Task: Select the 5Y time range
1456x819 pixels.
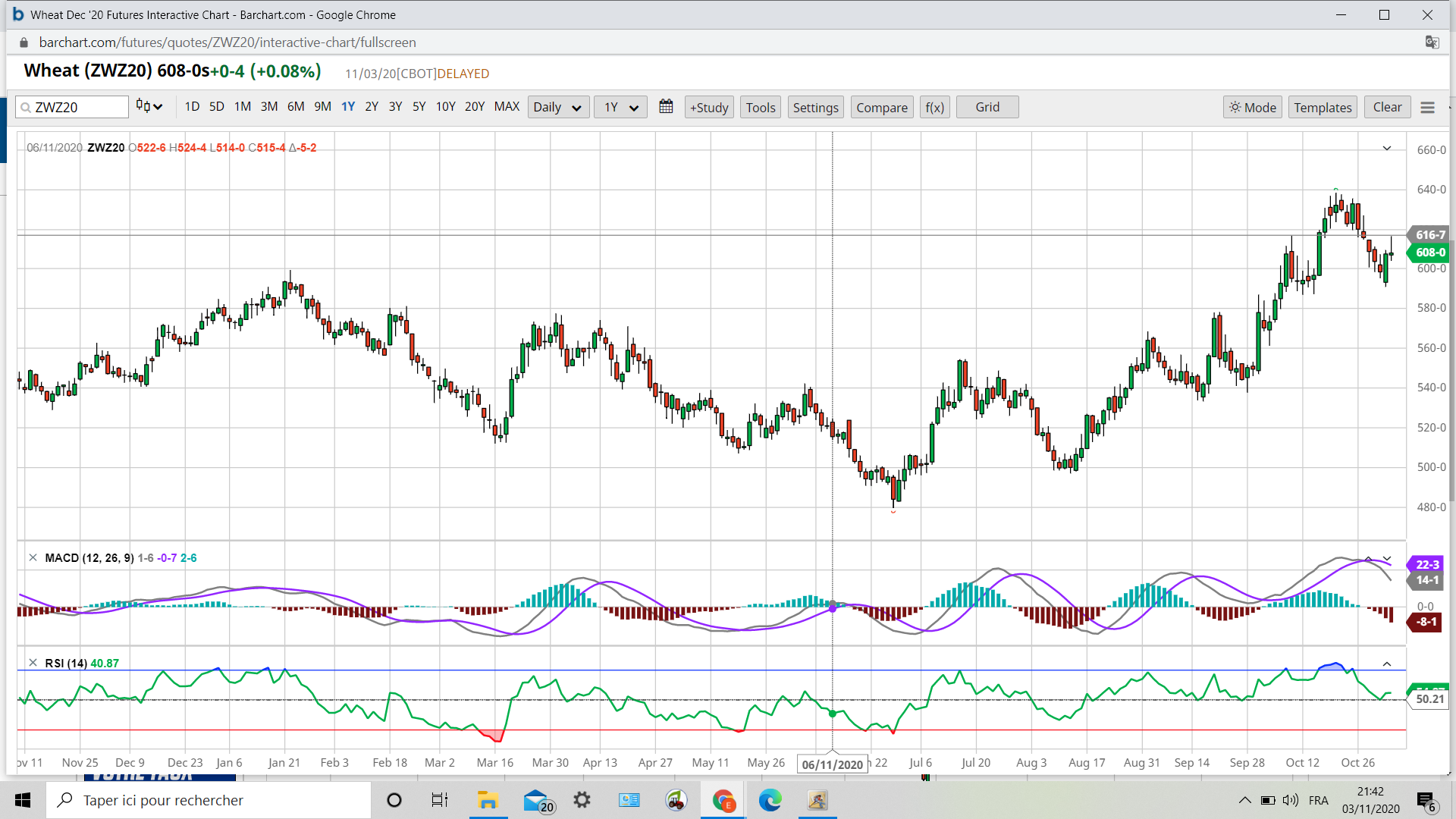Action: point(419,107)
